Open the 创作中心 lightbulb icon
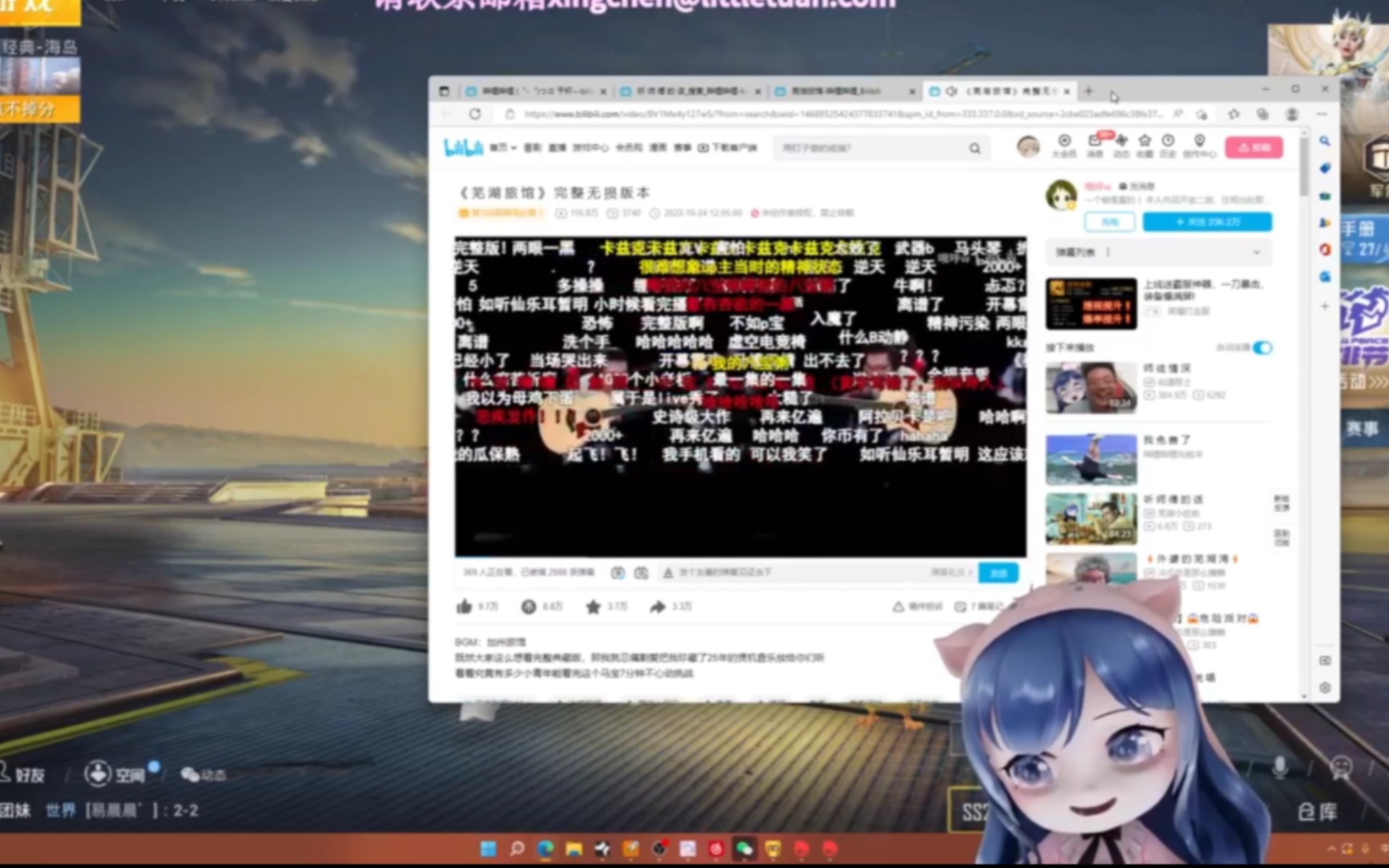 point(1198,145)
